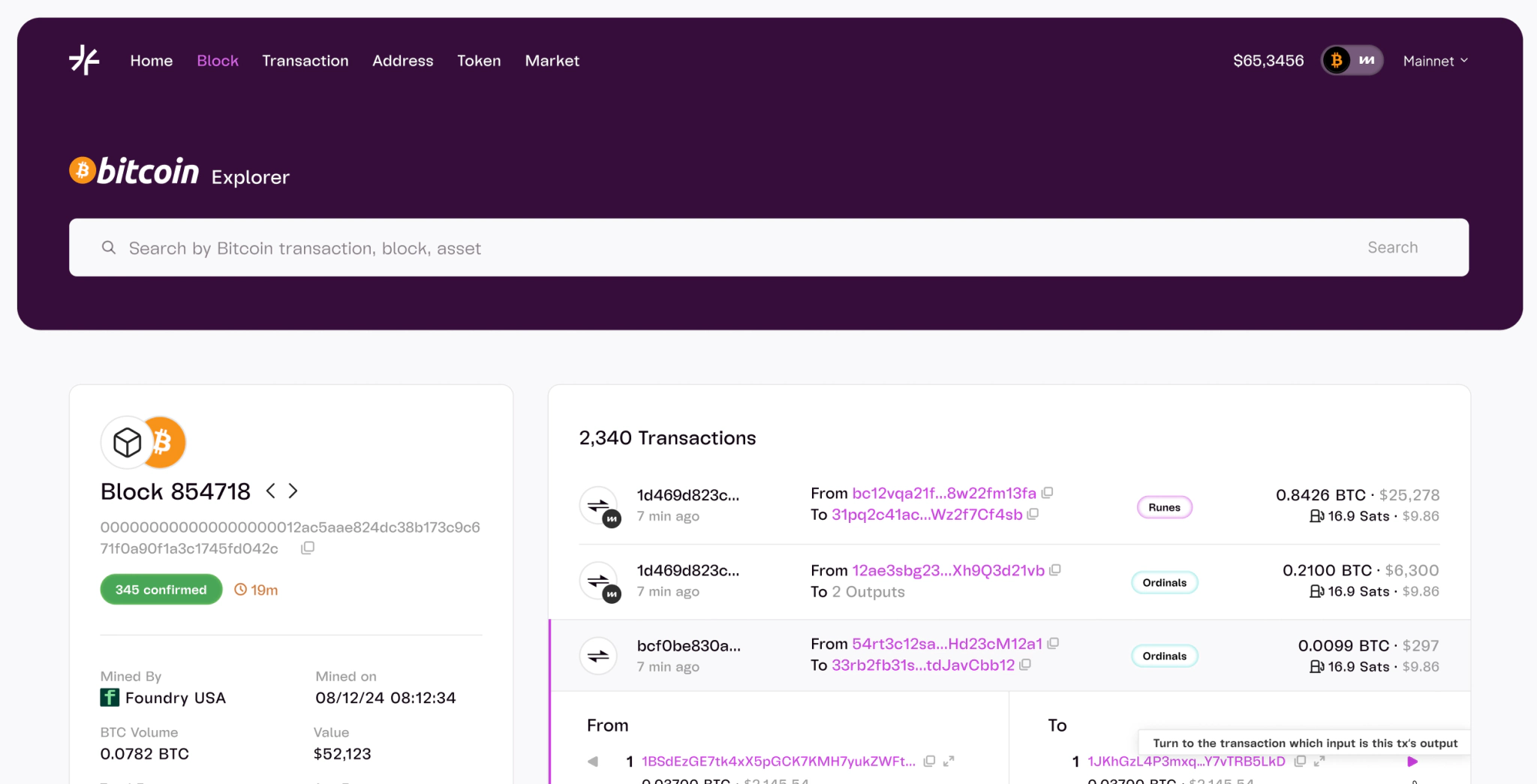Screen dimensions: 1537x784
Task: Go to previous block chevron
Action: [x=271, y=491]
